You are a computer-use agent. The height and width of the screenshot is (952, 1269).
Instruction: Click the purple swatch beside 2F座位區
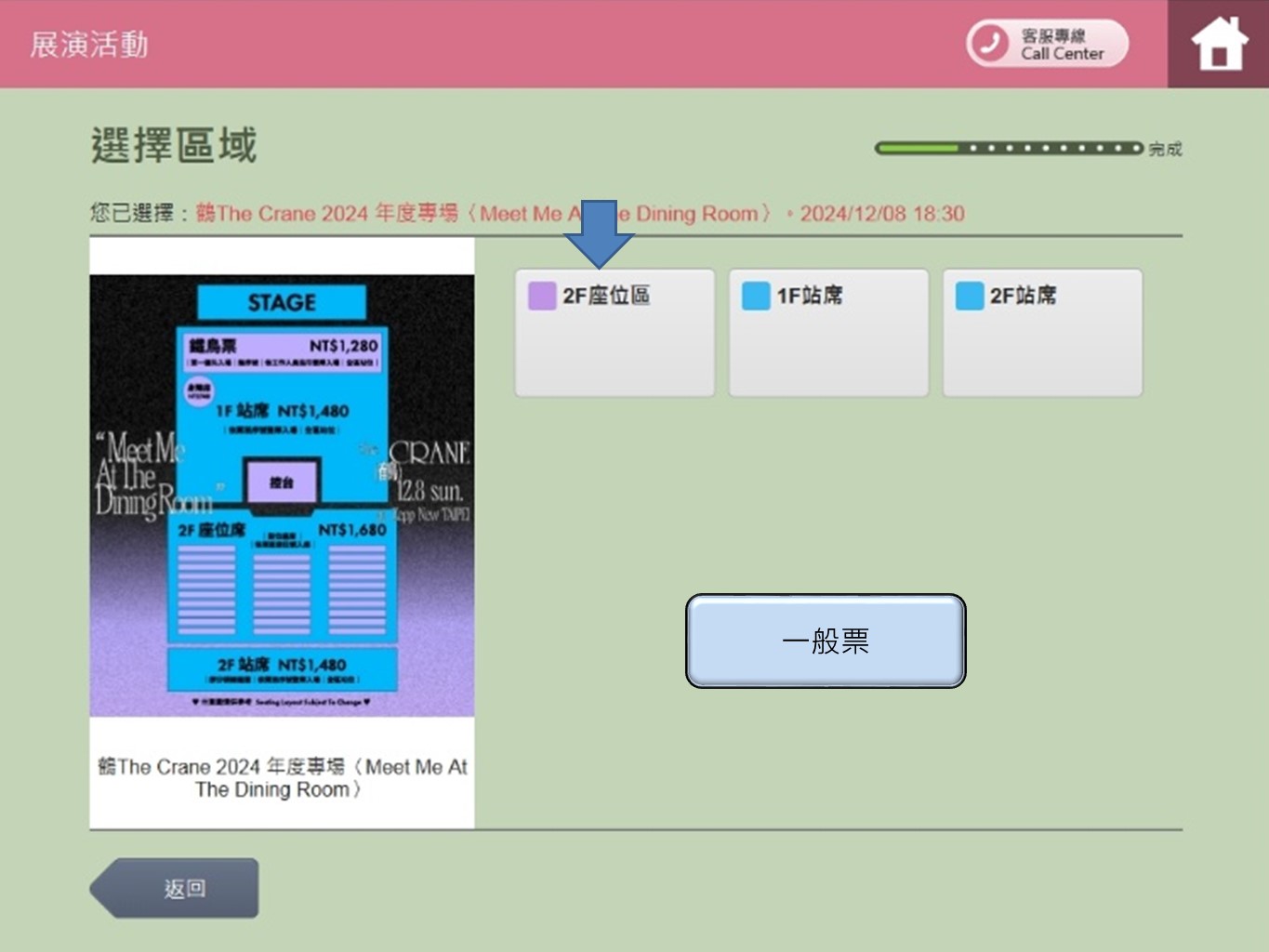[541, 296]
